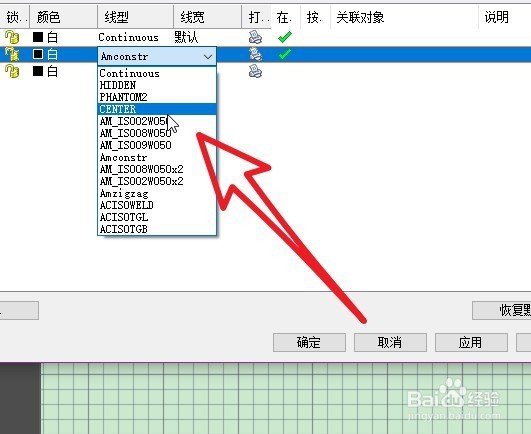Image resolution: width=531 pixels, height=434 pixels.
Task: Click printer icon in third layer row
Action: tap(255, 71)
